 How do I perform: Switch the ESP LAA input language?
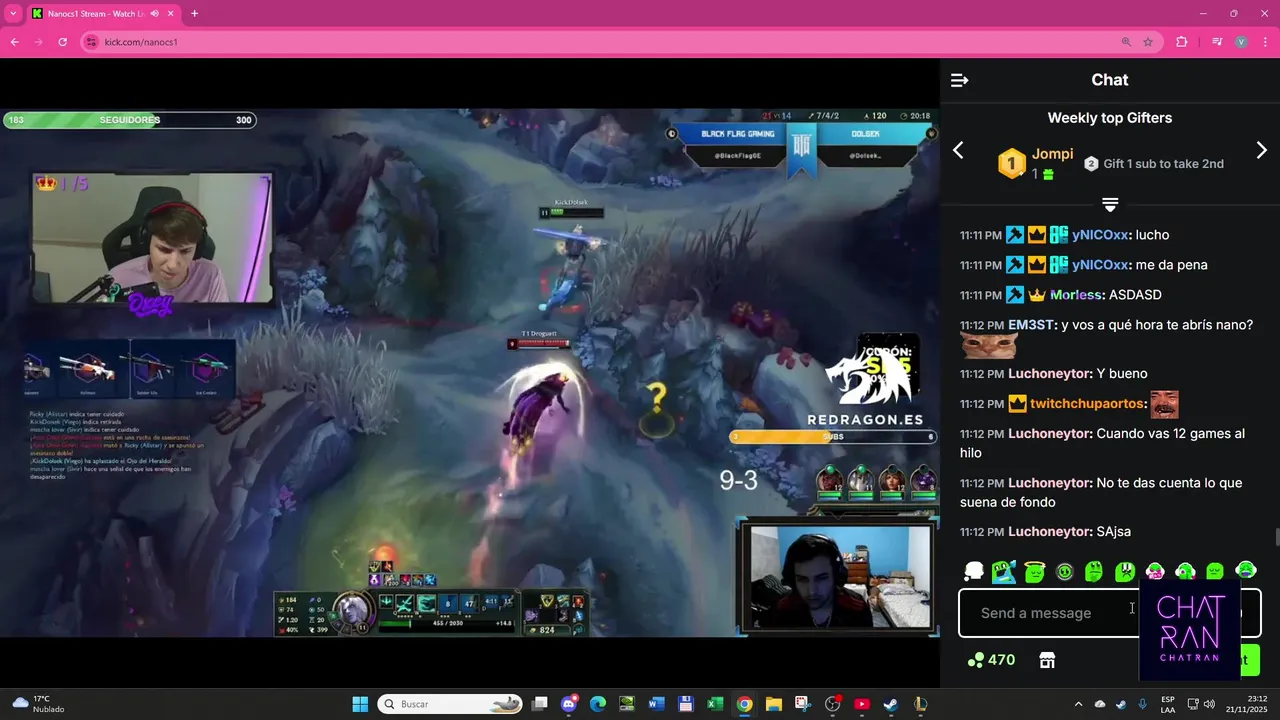click(1168, 704)
